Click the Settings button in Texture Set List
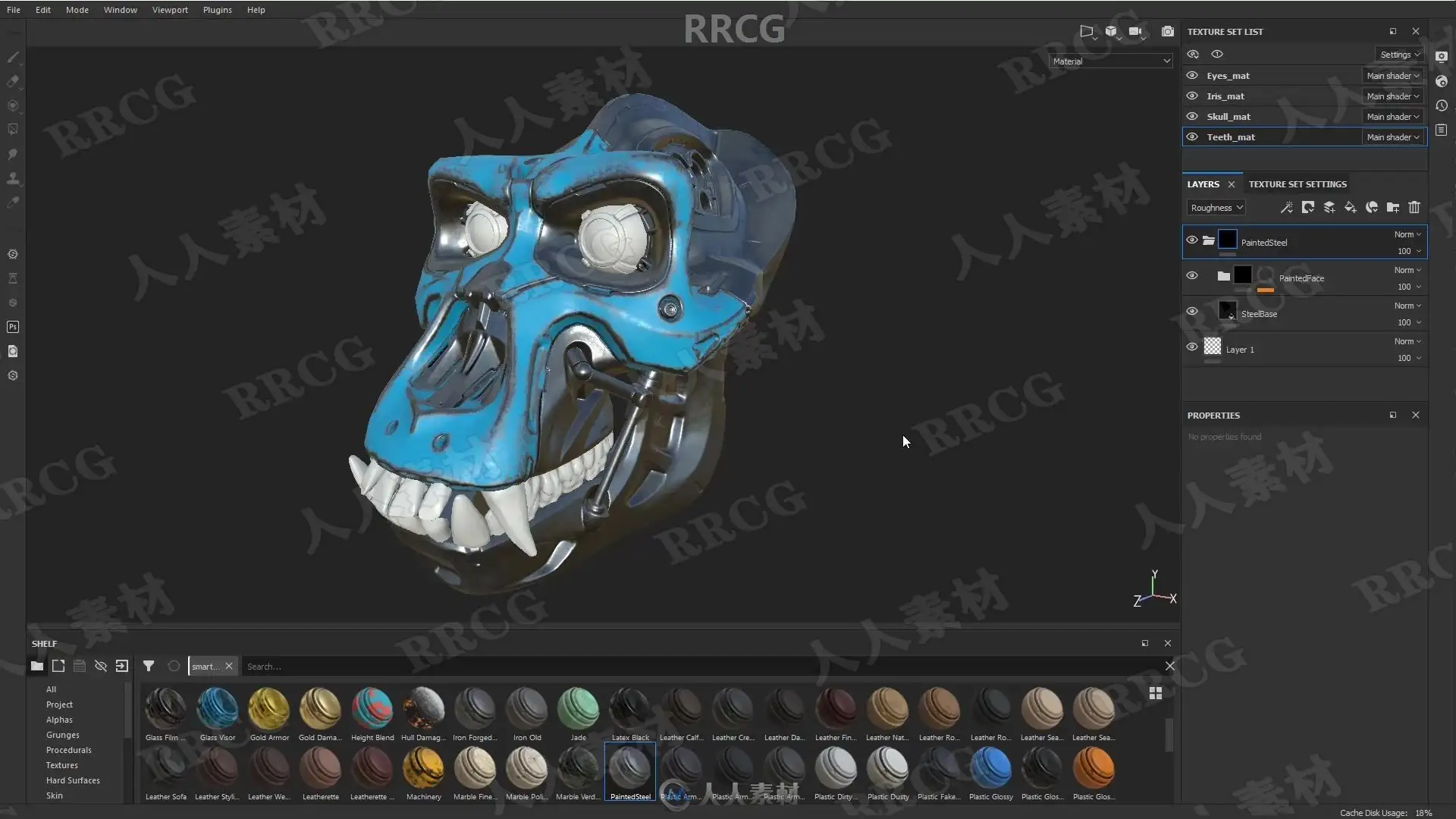This screenshot has height=819, width=1456. click(1399, 55)
